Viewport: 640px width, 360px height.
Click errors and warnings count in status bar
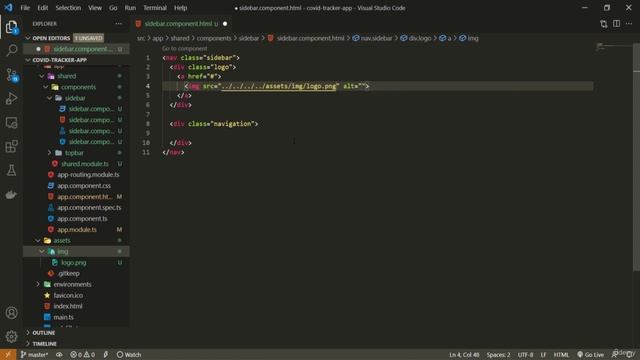[x=82, y=355]
